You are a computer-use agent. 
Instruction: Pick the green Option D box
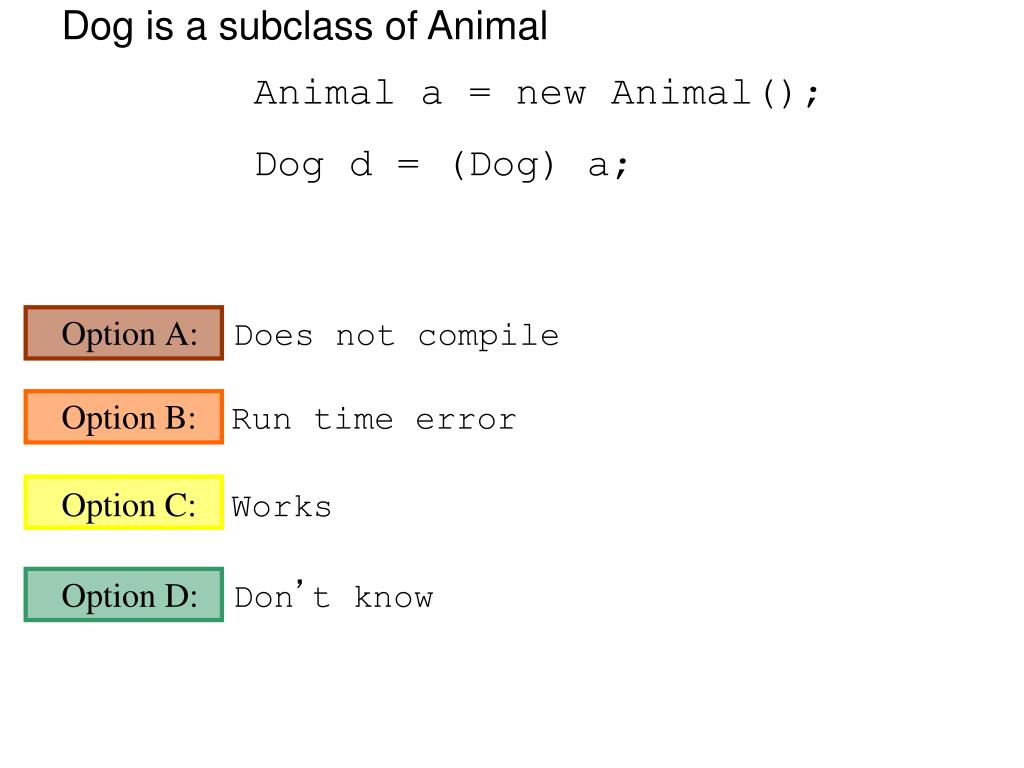[x=123, y=595]
